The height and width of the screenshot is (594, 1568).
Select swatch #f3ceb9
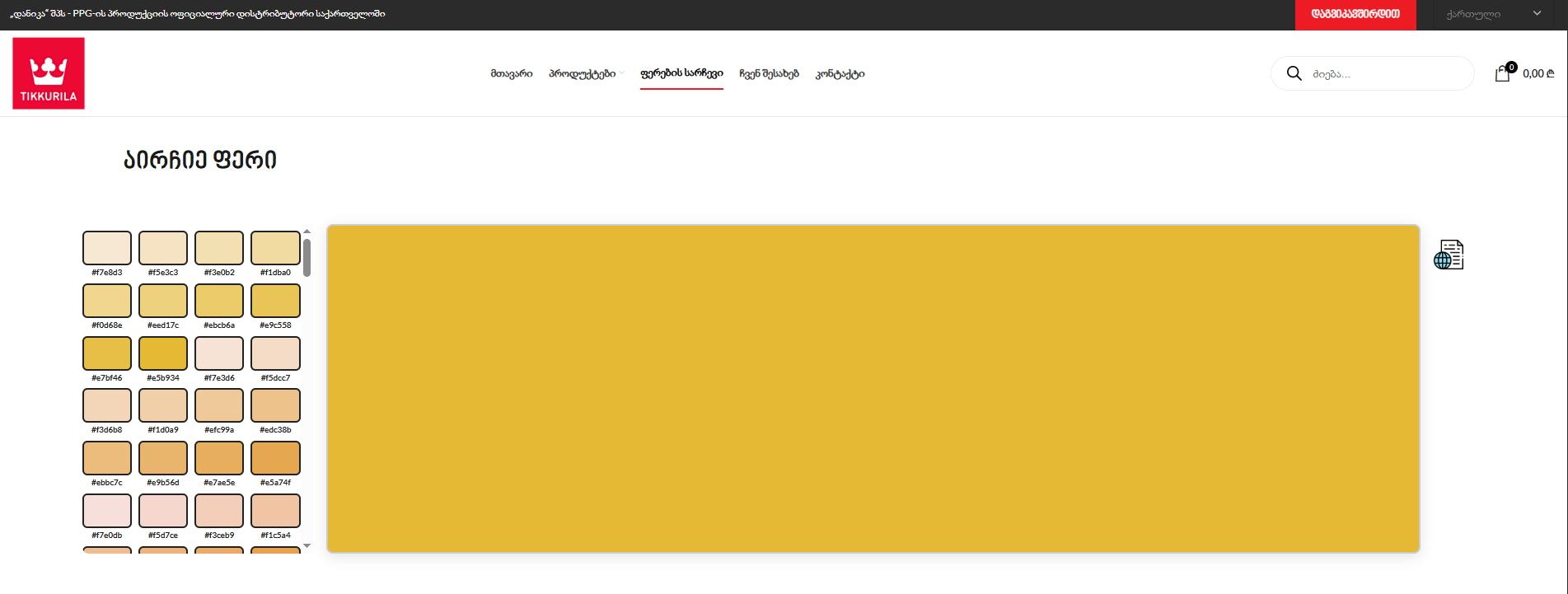[219, 511]
